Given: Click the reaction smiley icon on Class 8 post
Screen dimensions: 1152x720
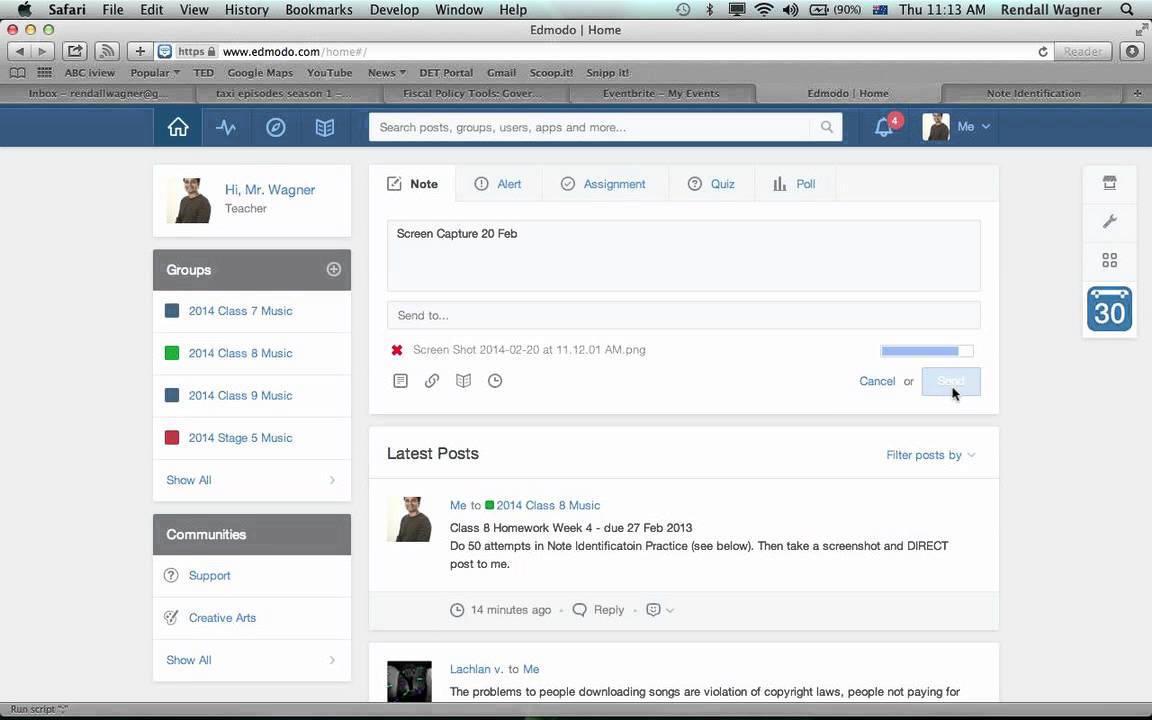Looking at the screenshot, I should (x=653, y=610).
